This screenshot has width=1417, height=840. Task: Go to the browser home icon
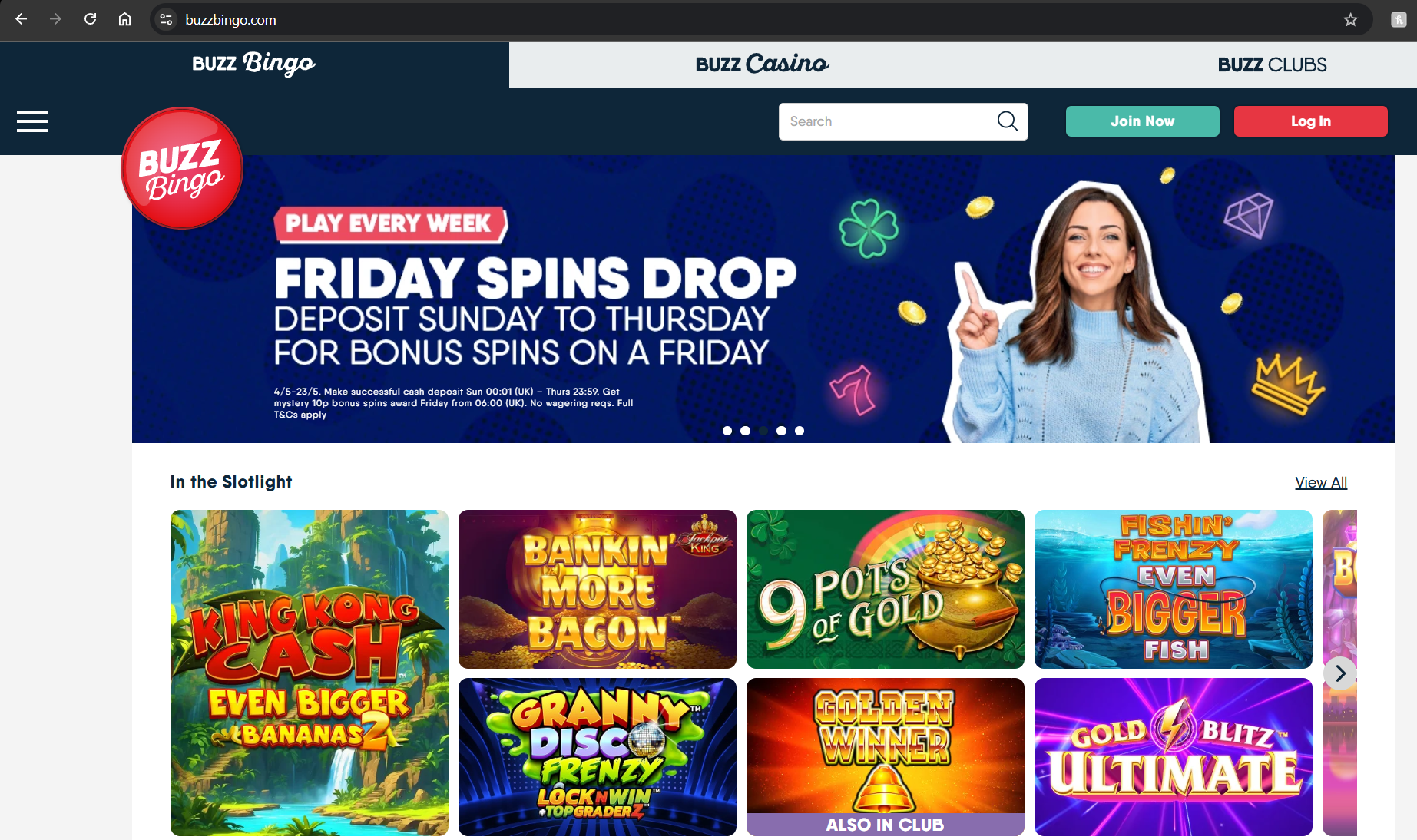click(124, 19)
